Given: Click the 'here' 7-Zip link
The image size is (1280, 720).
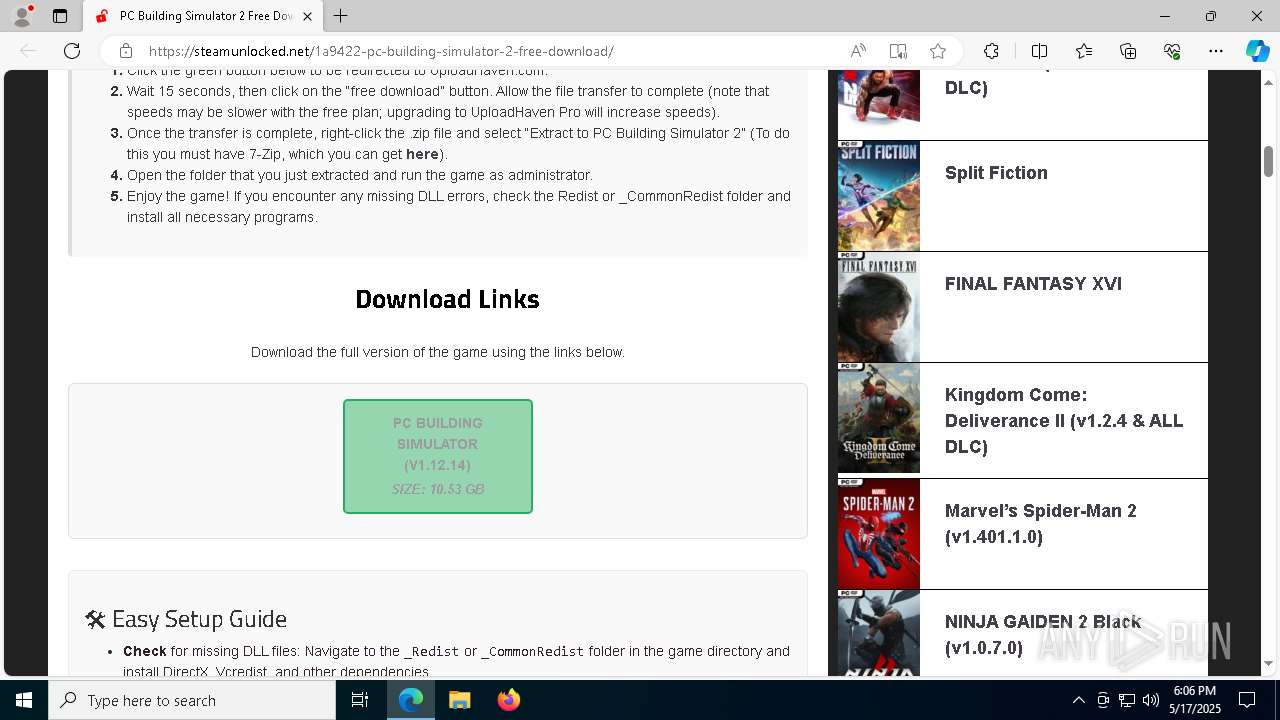Looking at the screenshot, I should click(422, 154).
